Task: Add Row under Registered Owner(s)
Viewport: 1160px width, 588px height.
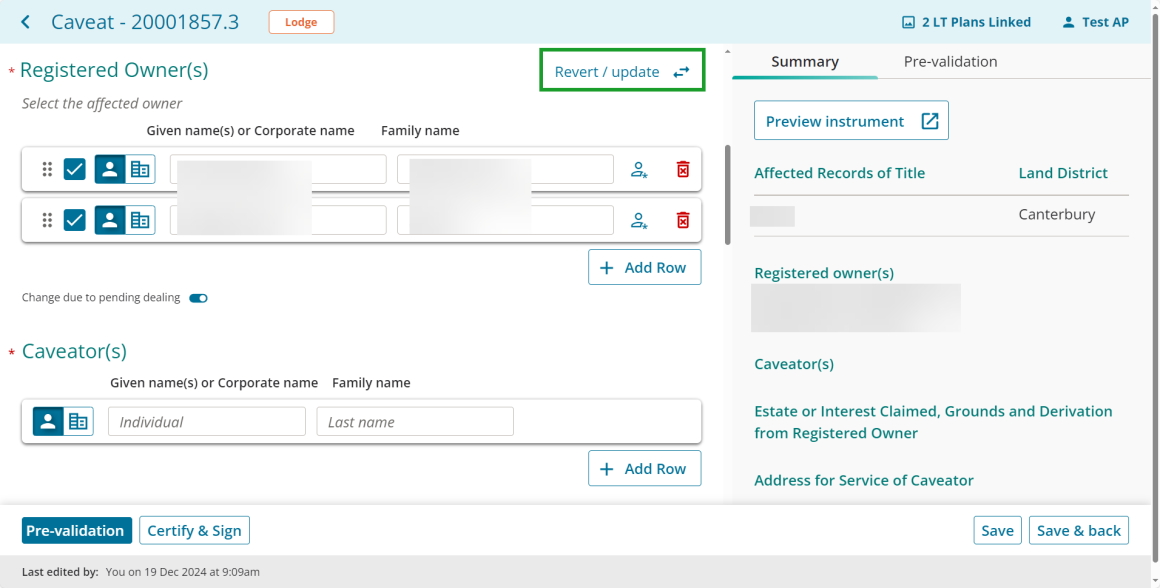Action: click(644, 267)
